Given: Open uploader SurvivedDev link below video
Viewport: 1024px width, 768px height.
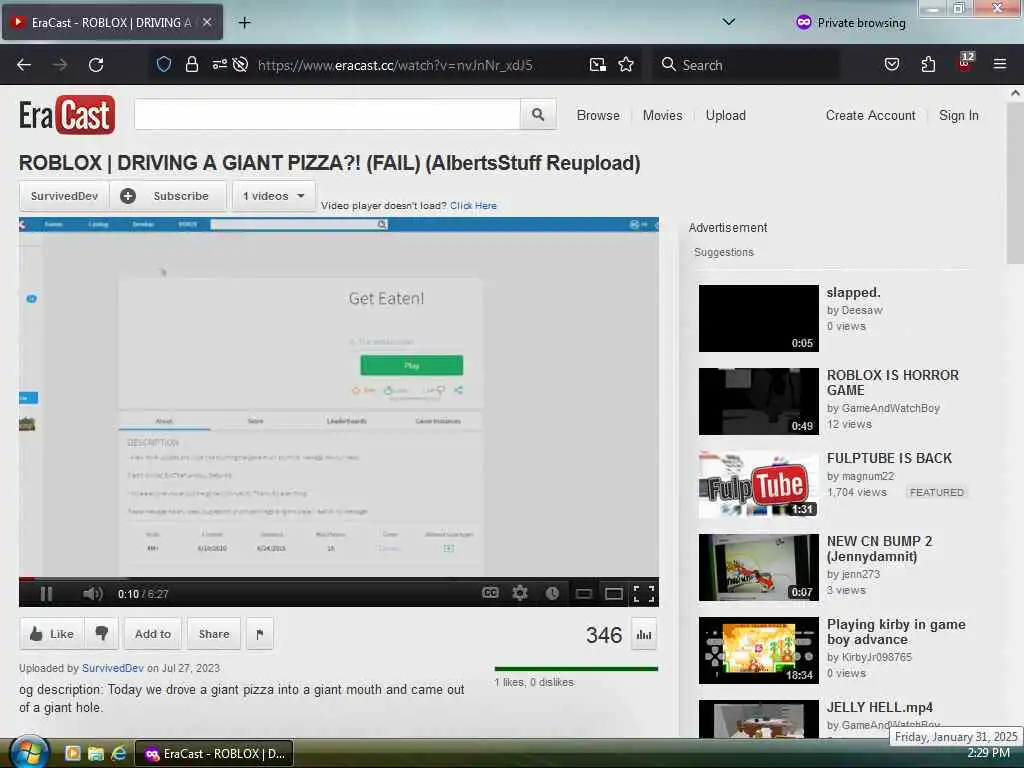Looking at the screenshot, I should click(112, 668).
